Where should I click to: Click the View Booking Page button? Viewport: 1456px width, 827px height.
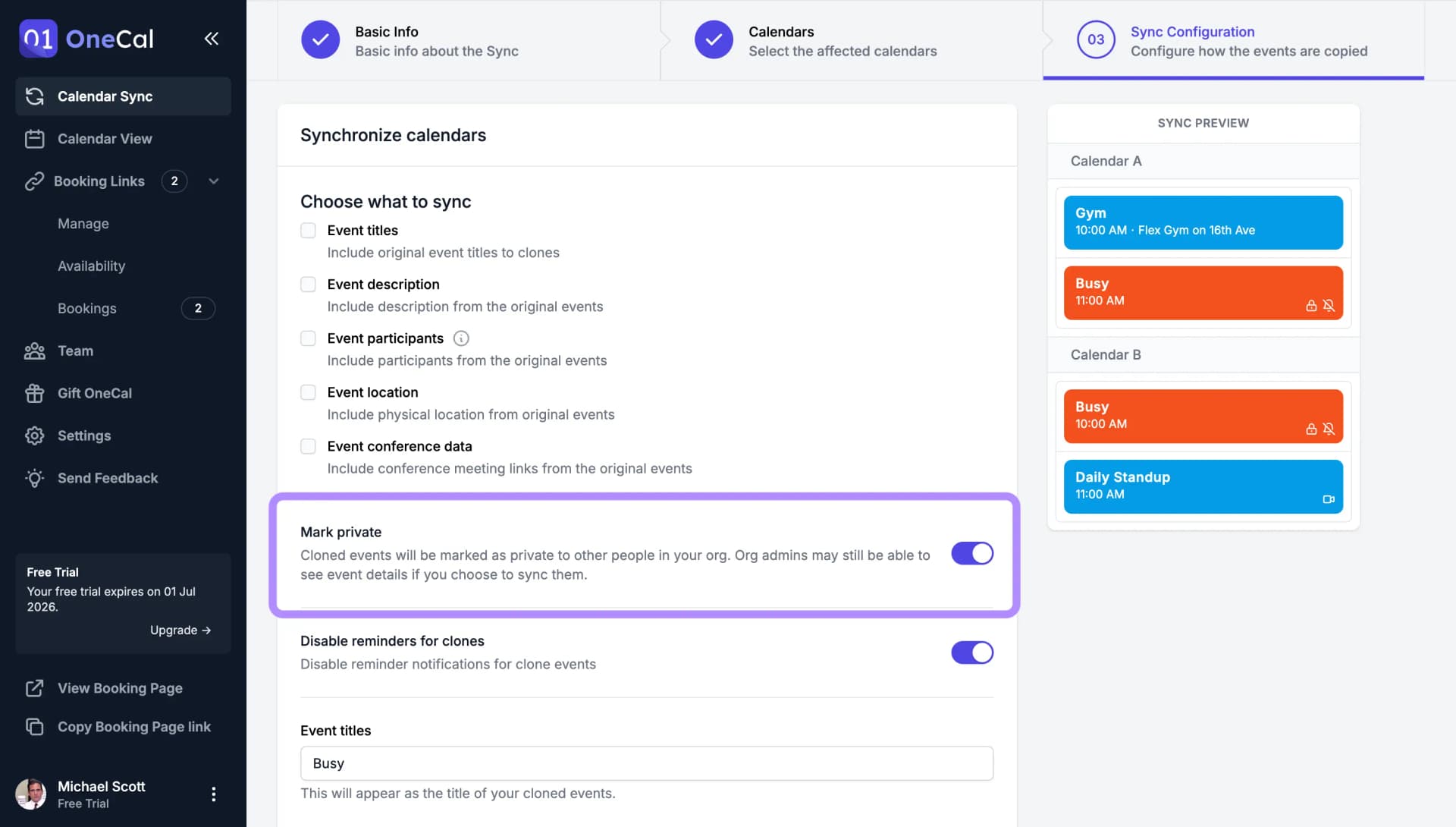coord(120,689)
